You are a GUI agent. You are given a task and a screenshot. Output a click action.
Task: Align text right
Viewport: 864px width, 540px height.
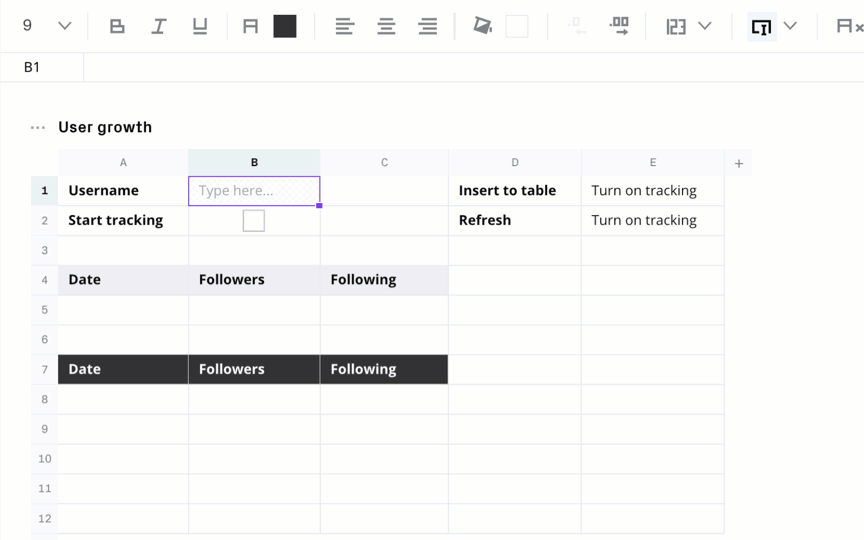point(428,26)
